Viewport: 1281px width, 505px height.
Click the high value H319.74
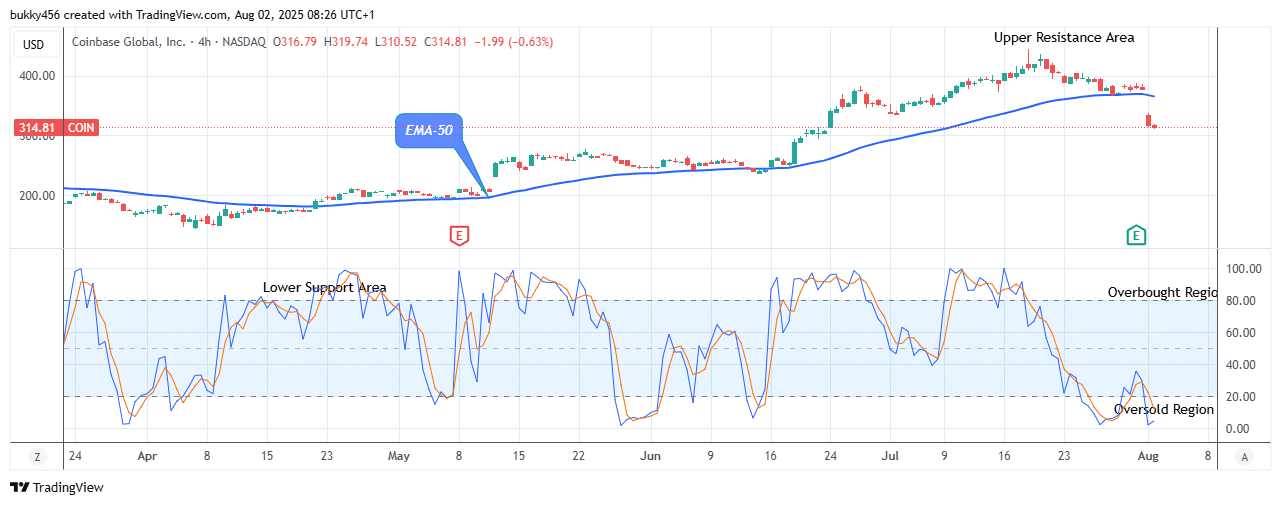point(346,42)
